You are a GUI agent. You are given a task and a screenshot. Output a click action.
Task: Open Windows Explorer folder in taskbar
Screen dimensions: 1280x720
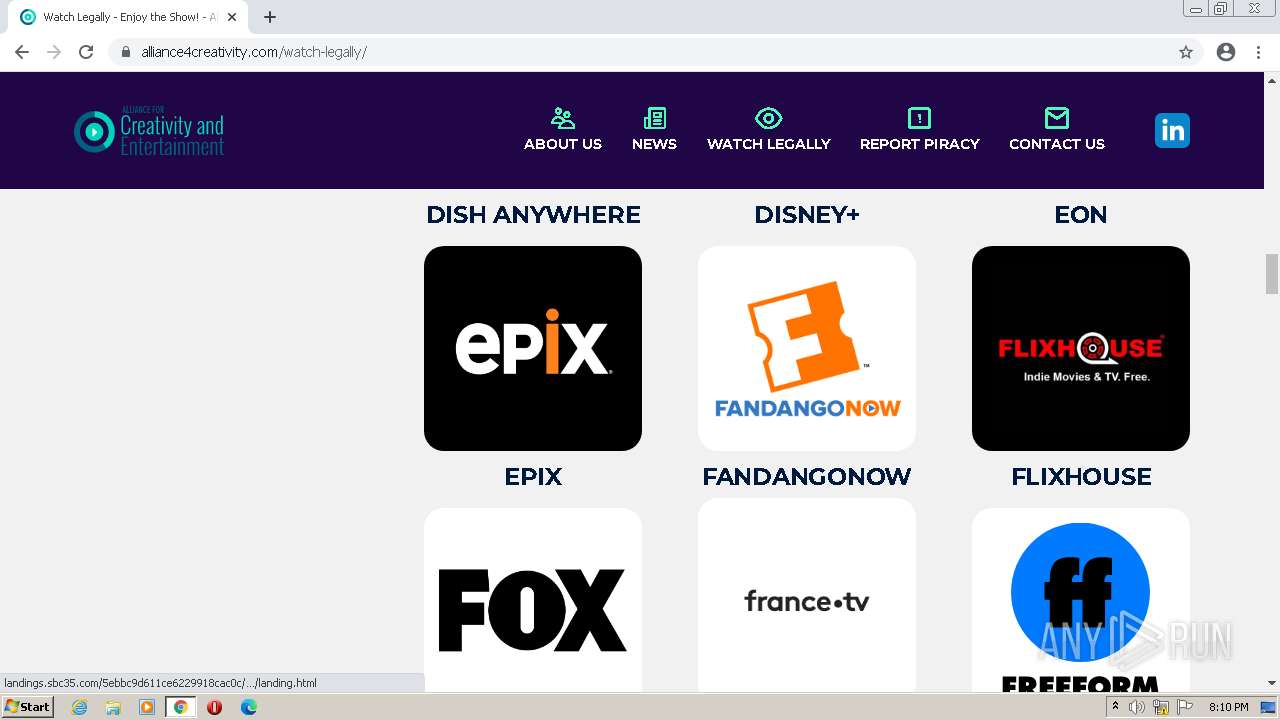click(x=113, y=707)
